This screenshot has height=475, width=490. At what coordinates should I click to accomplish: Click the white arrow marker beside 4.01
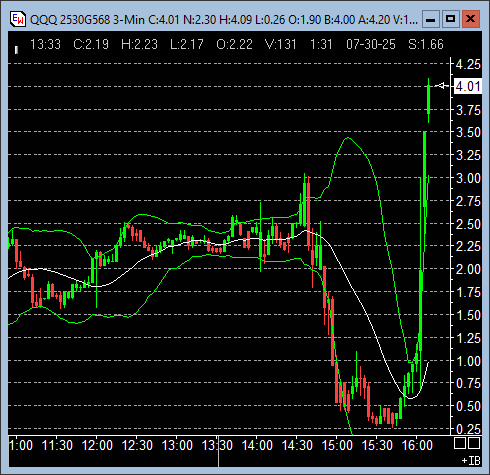442,86
